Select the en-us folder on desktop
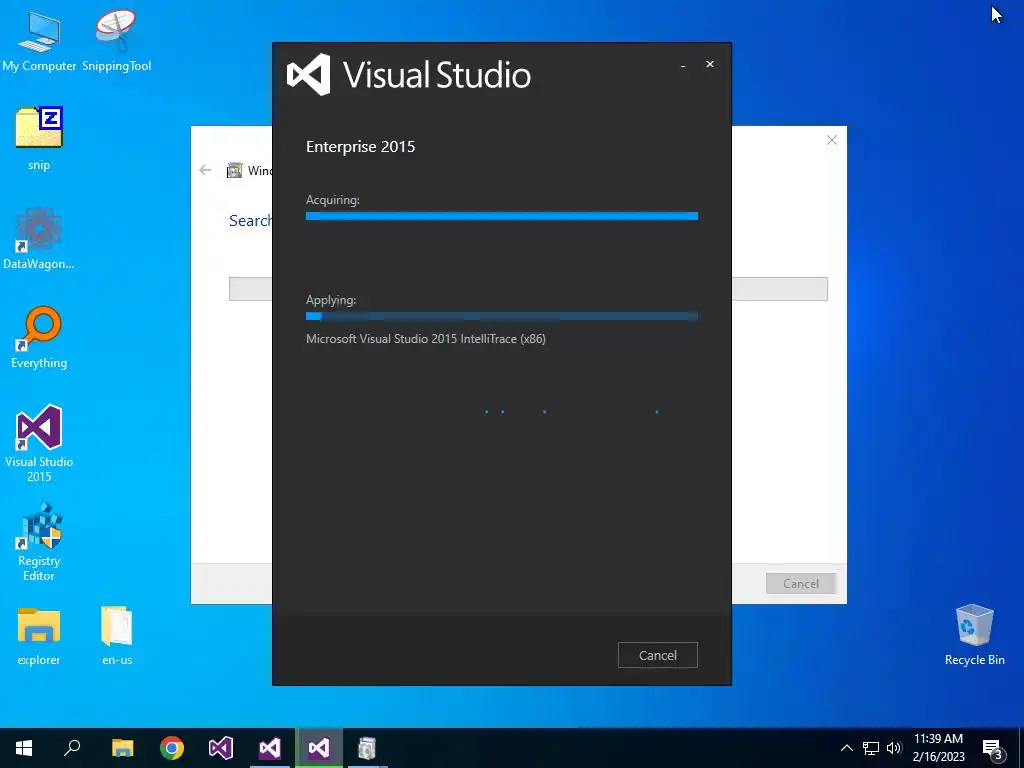Screen dimensions: 1024x768 click(117, 636)
